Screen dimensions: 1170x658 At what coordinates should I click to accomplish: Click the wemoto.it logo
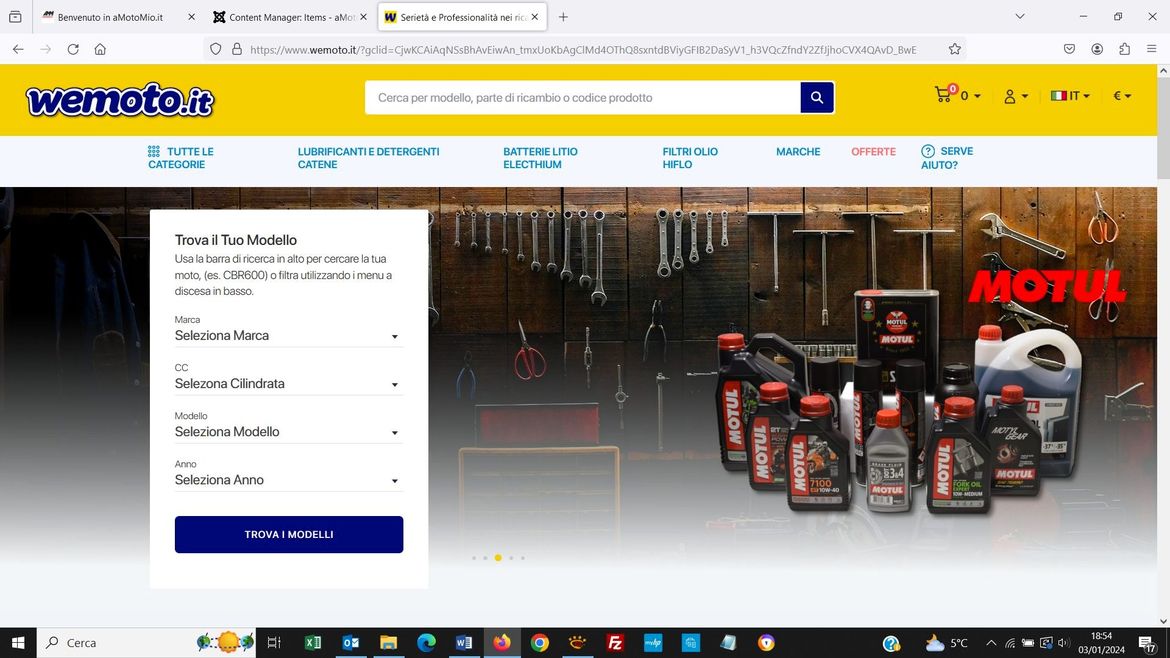(x=120, y=100)
